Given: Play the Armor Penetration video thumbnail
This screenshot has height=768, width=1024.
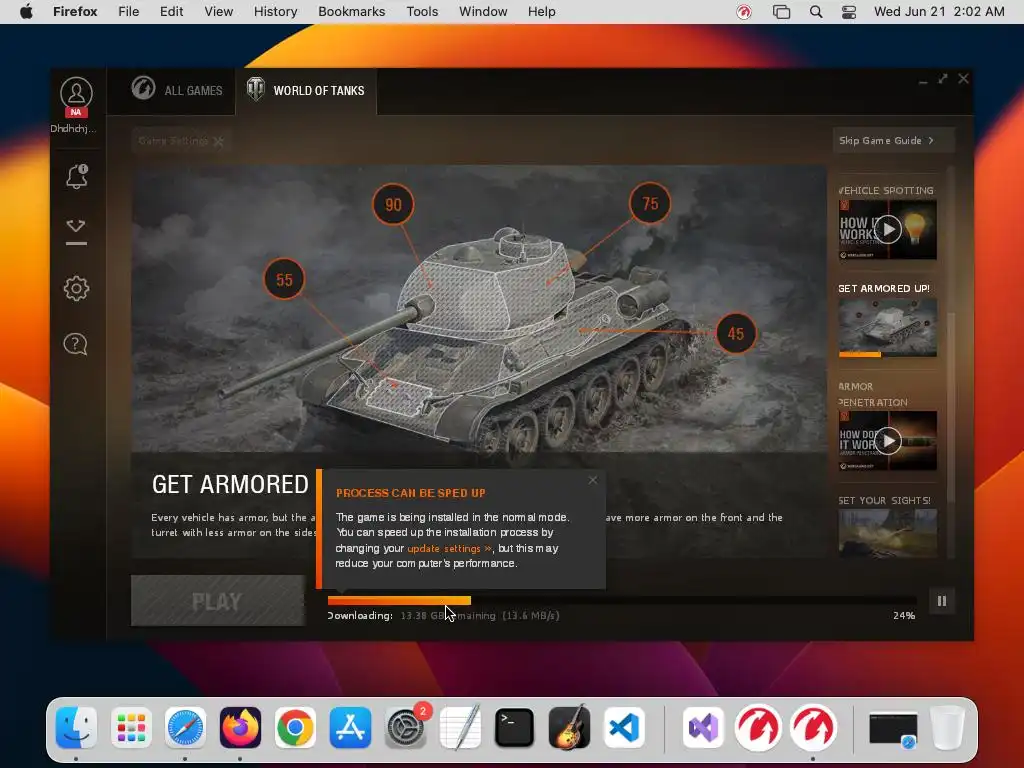Looking at the screenshot, I should pyautogui.click(x=888, y=441).
